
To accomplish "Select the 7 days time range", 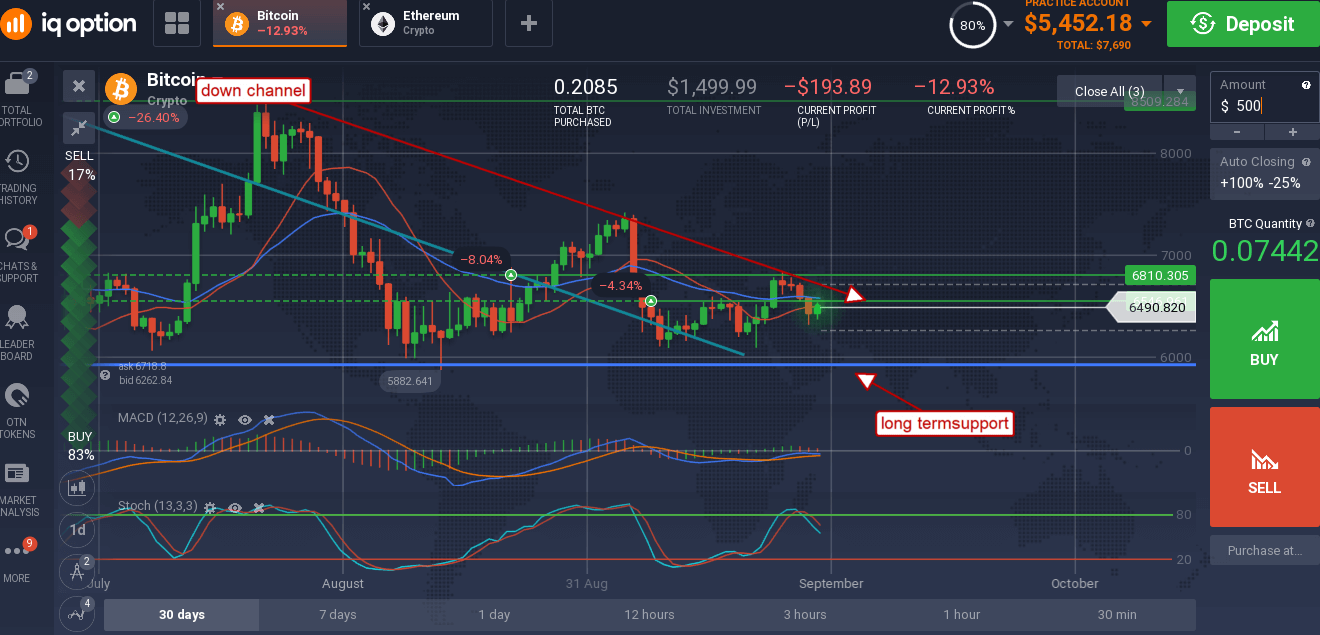I will pyautogui.click(x=338, y=614).
